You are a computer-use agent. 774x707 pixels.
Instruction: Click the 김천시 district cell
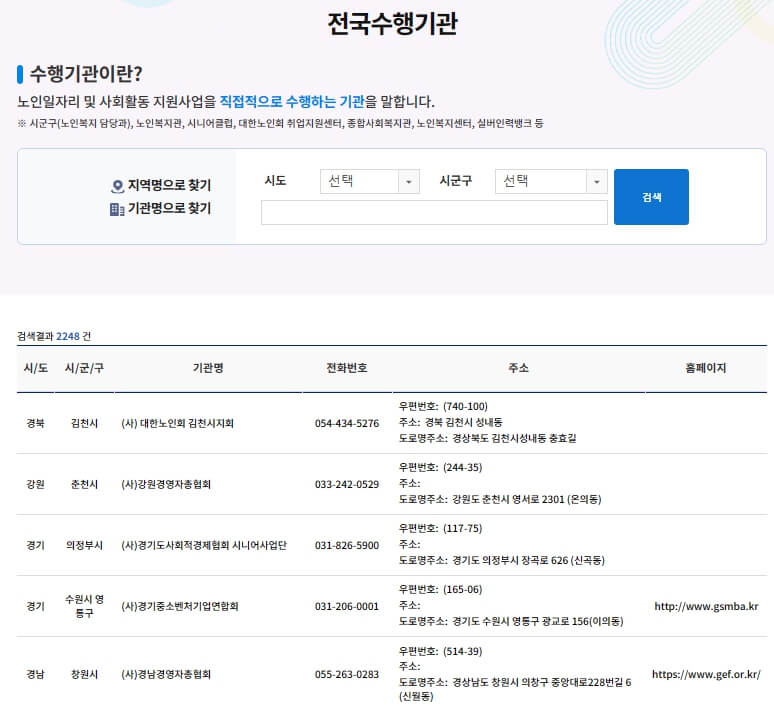pyautogui.click(x=84, y=423)
